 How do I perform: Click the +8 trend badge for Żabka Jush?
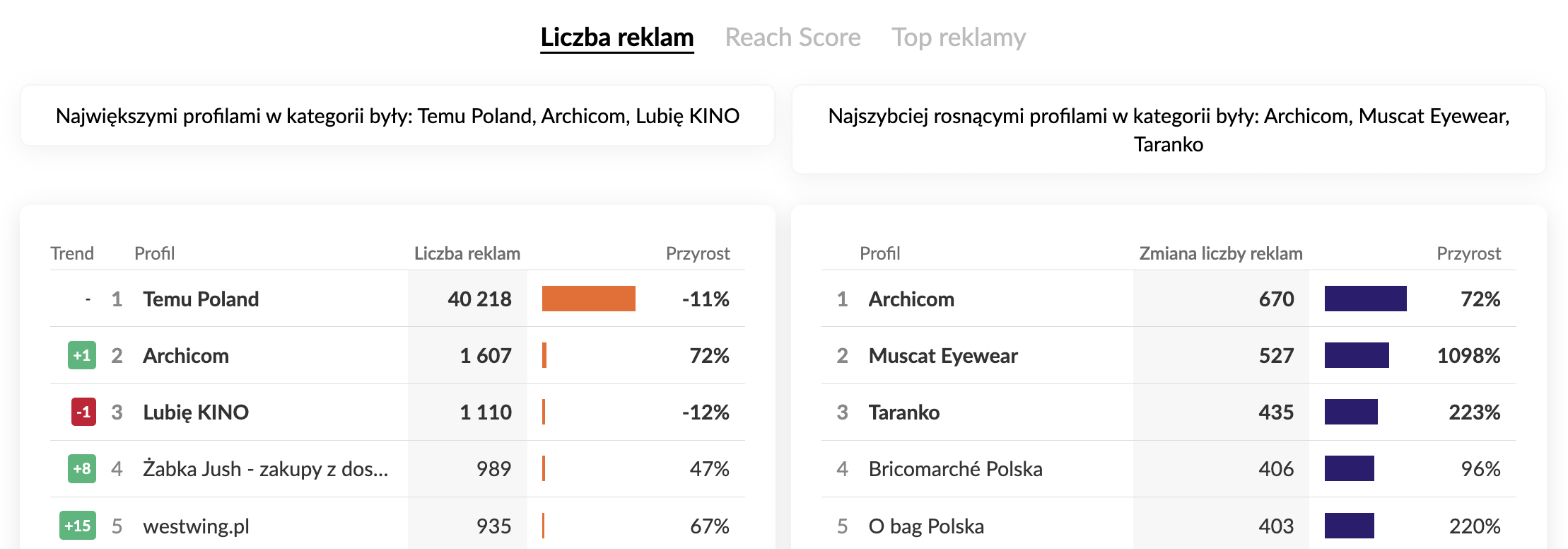[x=82, y=468]
